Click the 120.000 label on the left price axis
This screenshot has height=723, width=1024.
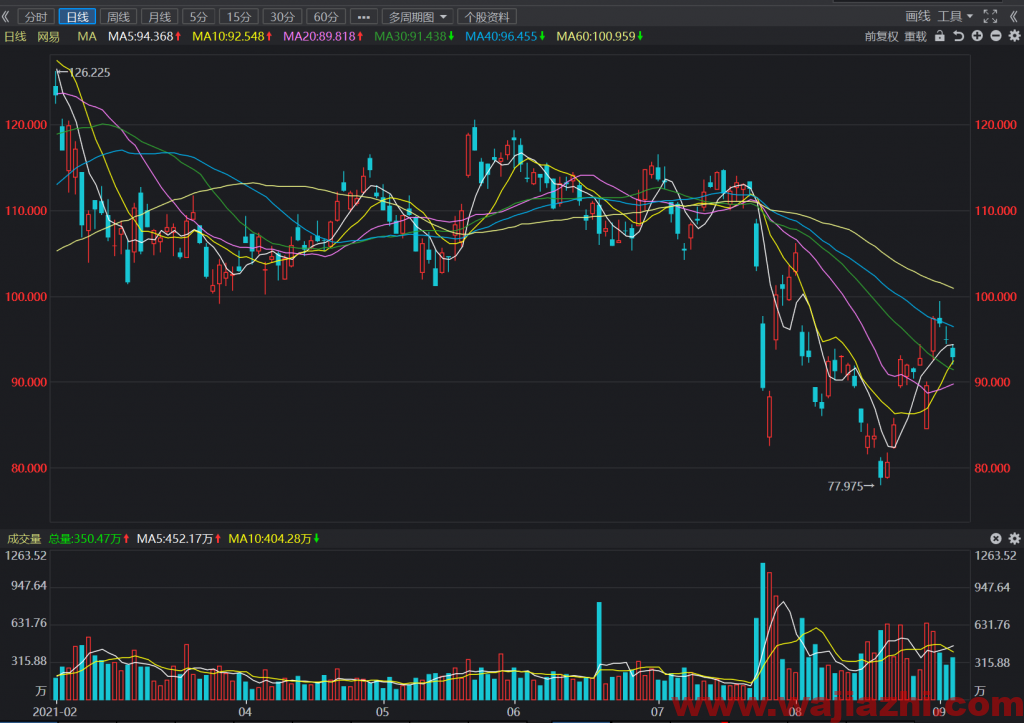click(26, 125)
